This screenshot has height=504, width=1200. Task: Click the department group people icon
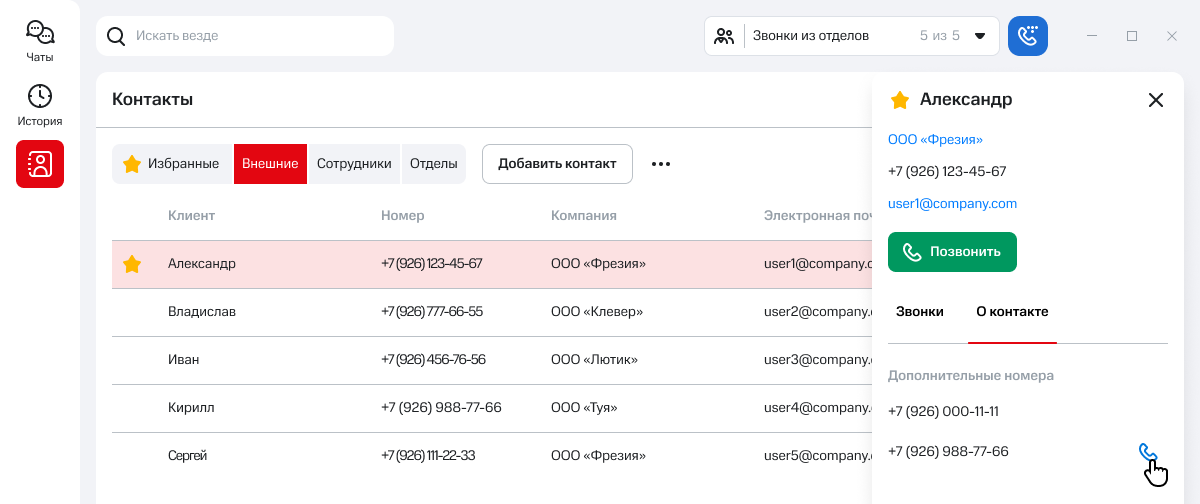point(725,36)
